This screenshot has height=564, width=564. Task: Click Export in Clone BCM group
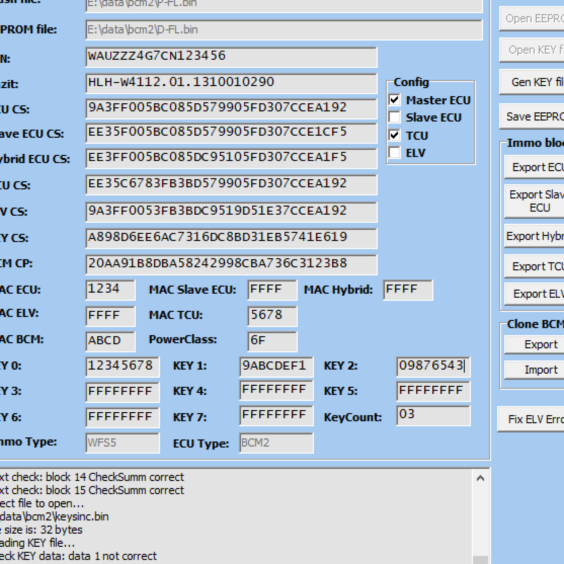coord(534,344)
